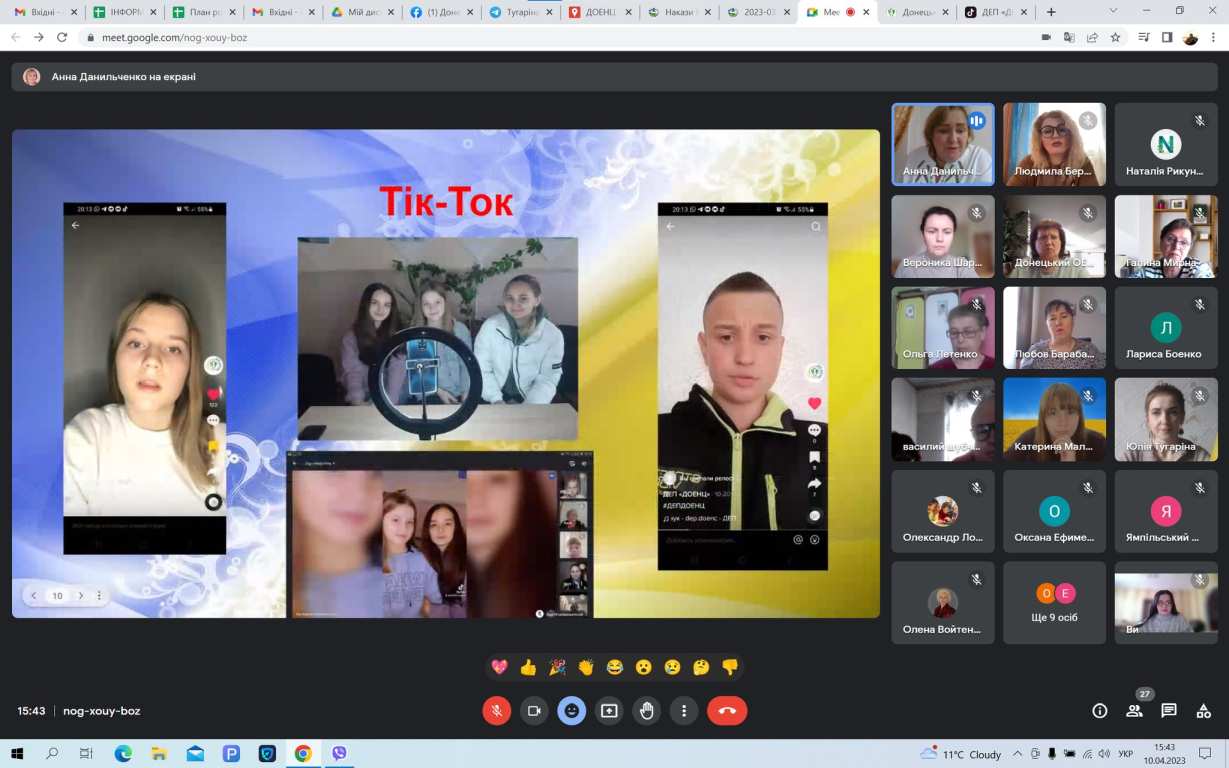Start presenting your screen
Viewport: 1229px width, 768px height.
[x=609, y=711]
